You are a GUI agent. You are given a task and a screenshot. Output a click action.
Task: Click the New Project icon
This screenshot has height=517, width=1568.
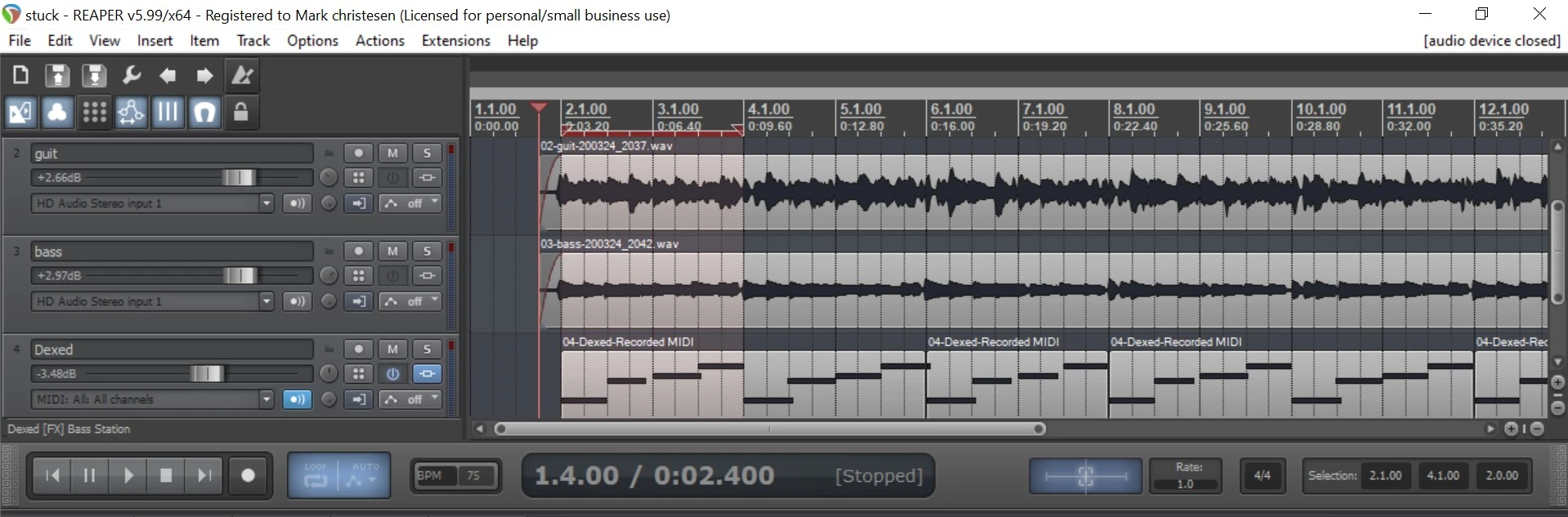click(20, 76)
